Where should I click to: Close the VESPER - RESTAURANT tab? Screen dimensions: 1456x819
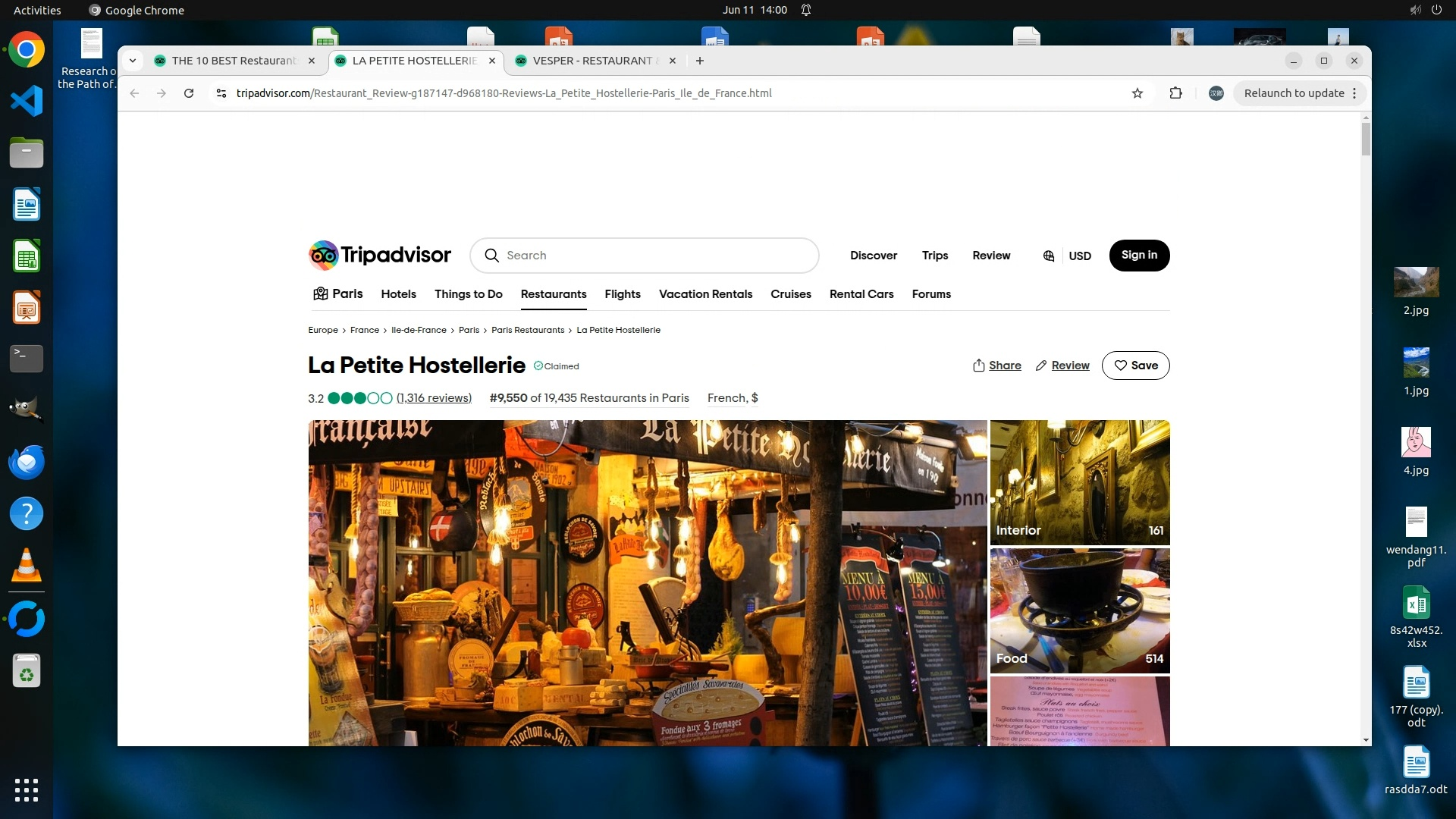(x=672, y=61)
